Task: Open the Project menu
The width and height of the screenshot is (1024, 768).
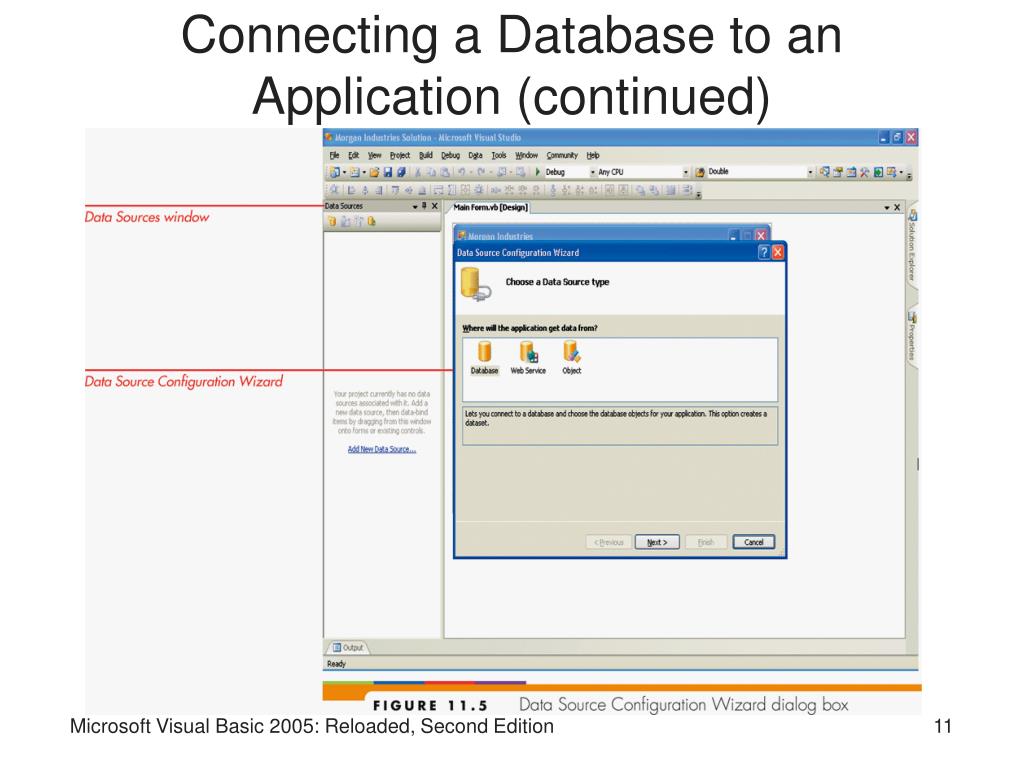Action: [x=400, y=155]
